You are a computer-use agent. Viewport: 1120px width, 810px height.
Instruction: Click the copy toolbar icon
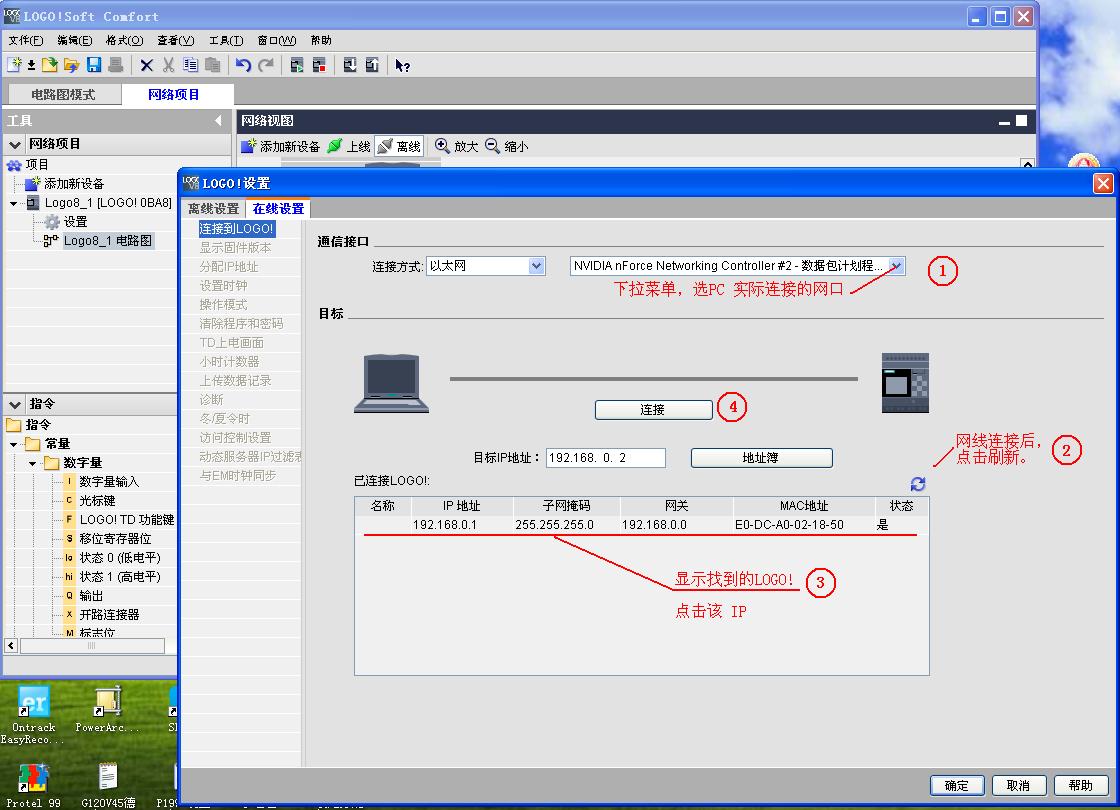(x=190, y=65)
